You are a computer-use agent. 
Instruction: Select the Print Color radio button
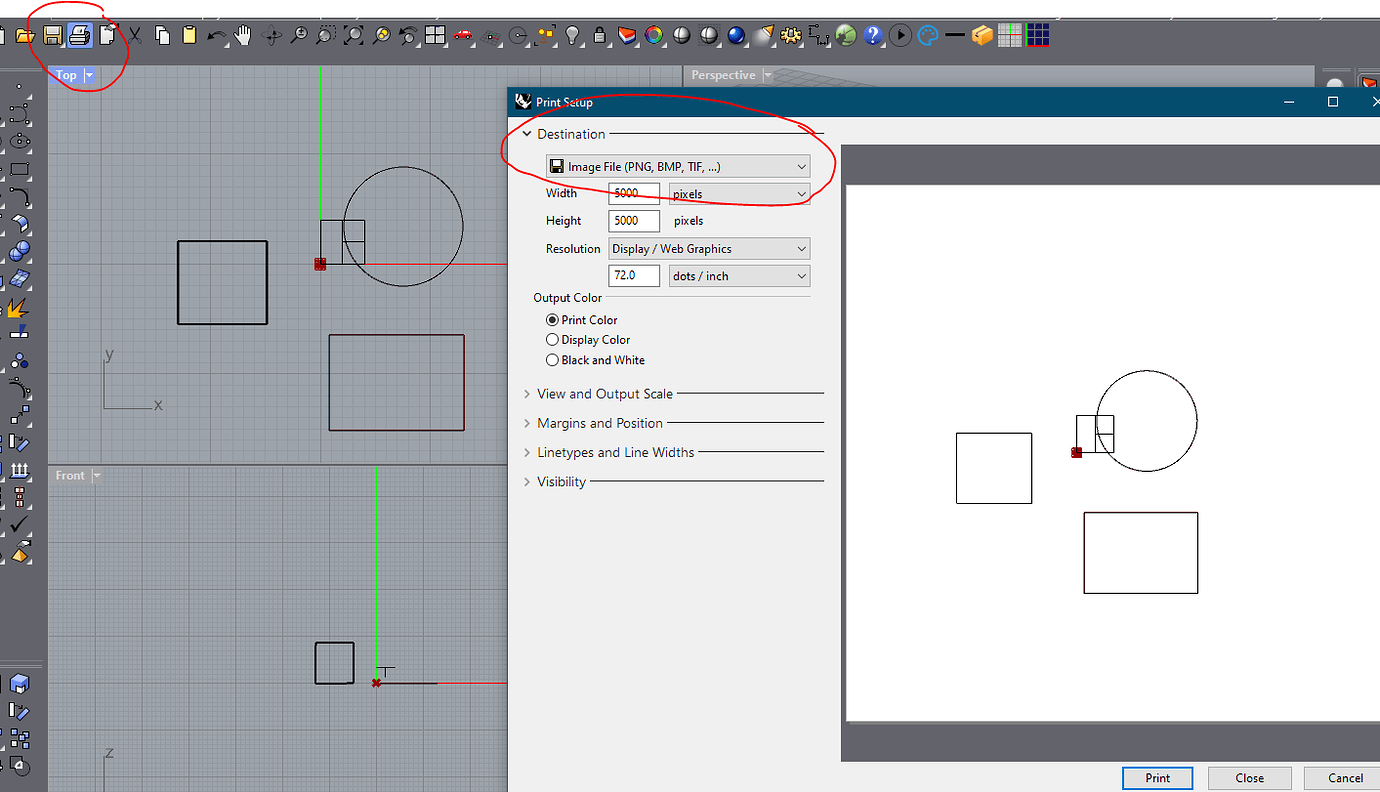pos(552,320)
